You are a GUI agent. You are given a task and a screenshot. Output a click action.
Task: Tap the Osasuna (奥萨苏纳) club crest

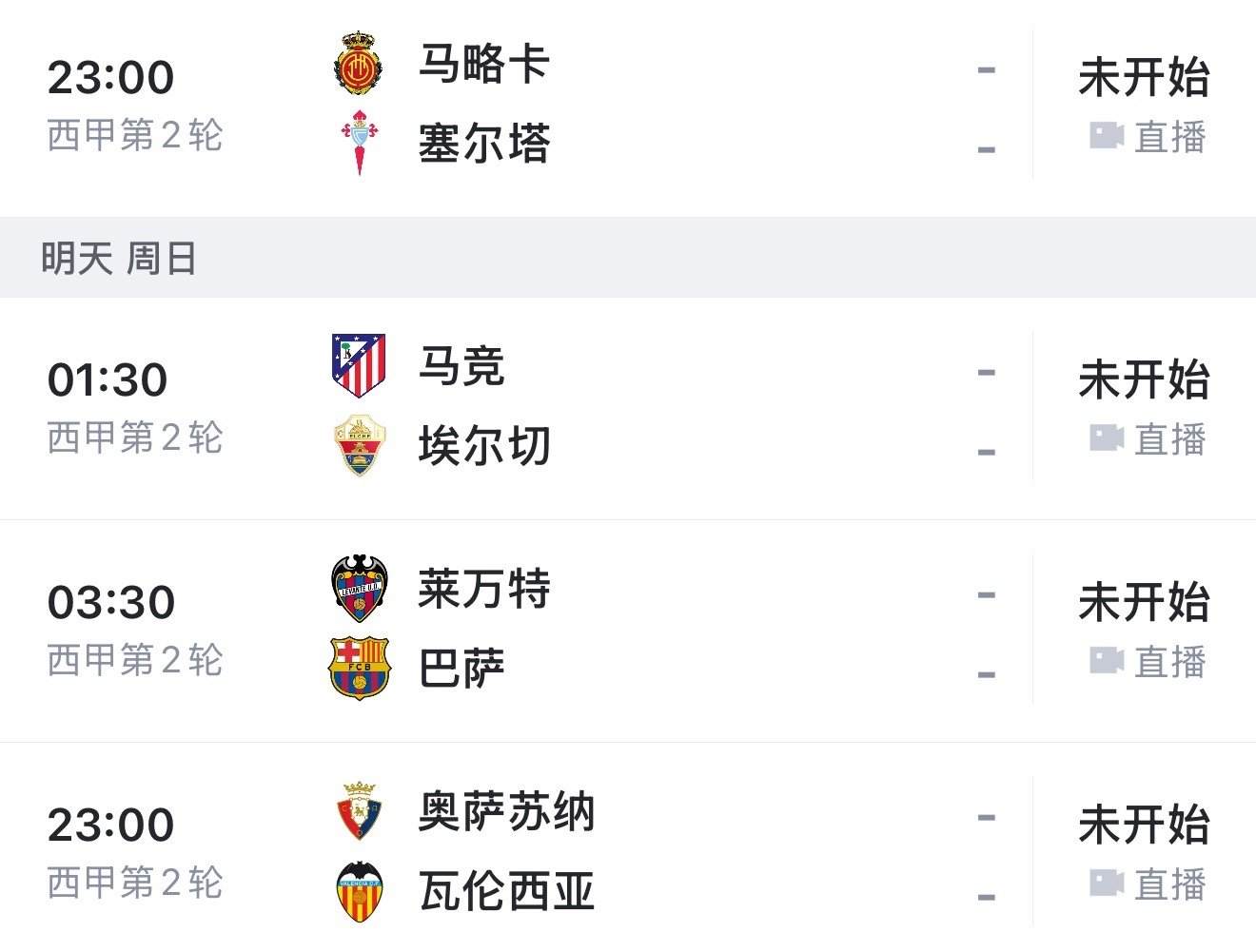[359, 812]
